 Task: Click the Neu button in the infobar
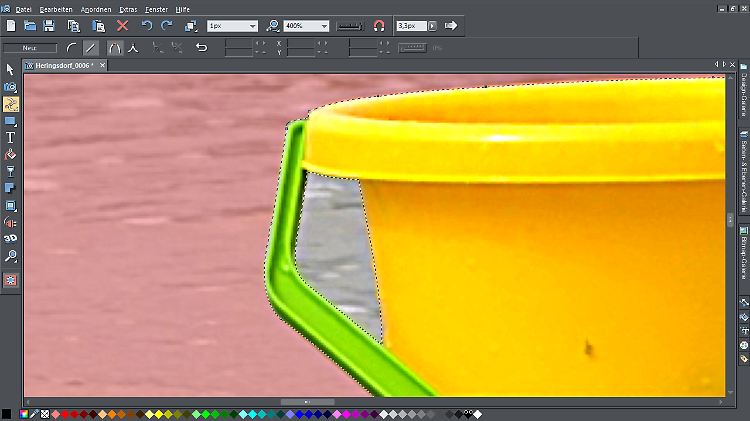point(30,47)
